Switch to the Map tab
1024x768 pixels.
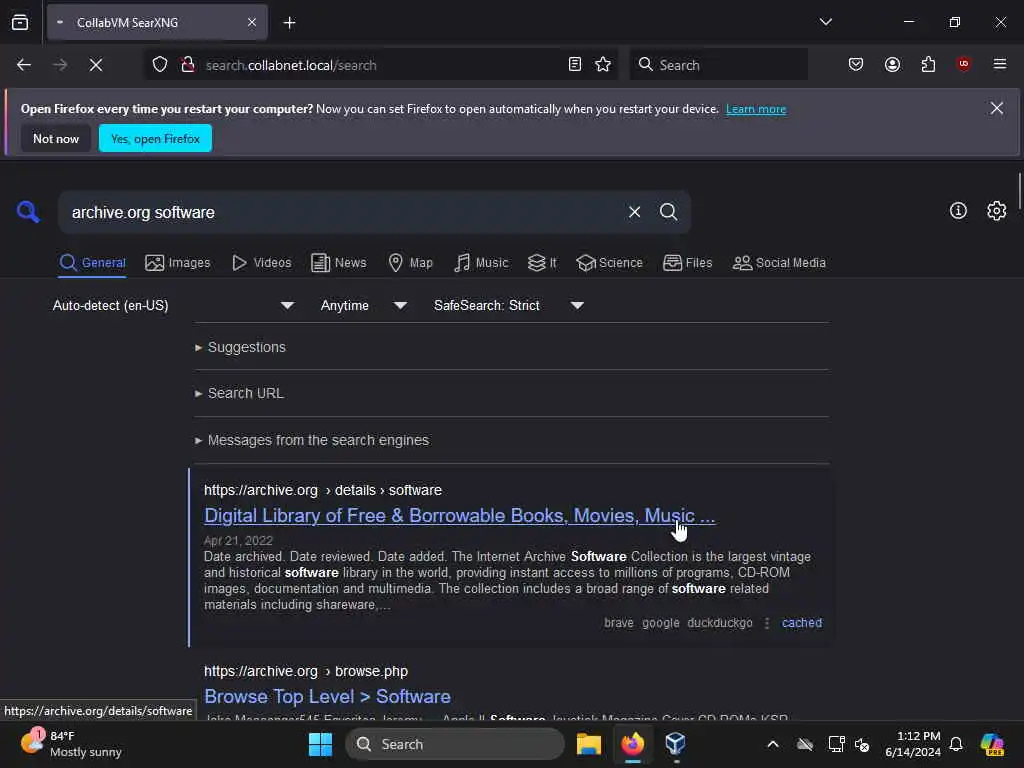pos(411,263)
